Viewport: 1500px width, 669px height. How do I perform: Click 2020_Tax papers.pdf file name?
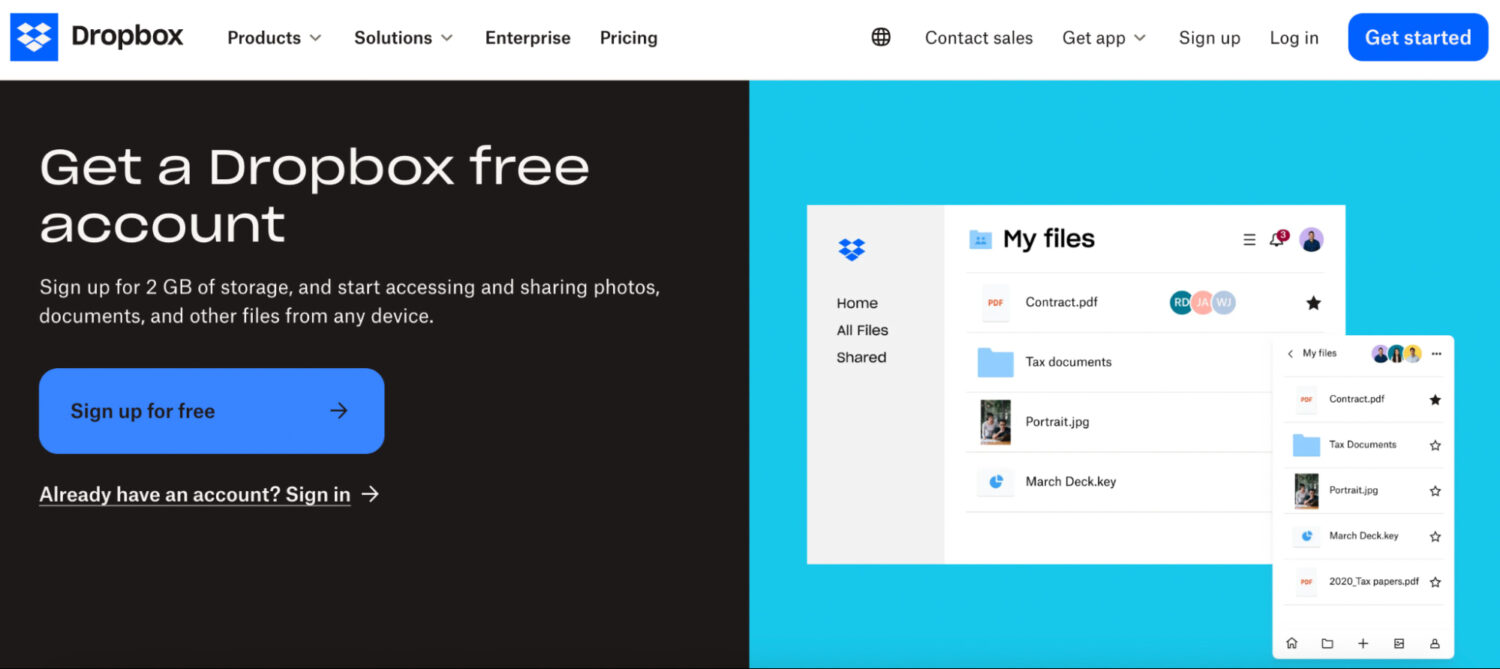1374,581
